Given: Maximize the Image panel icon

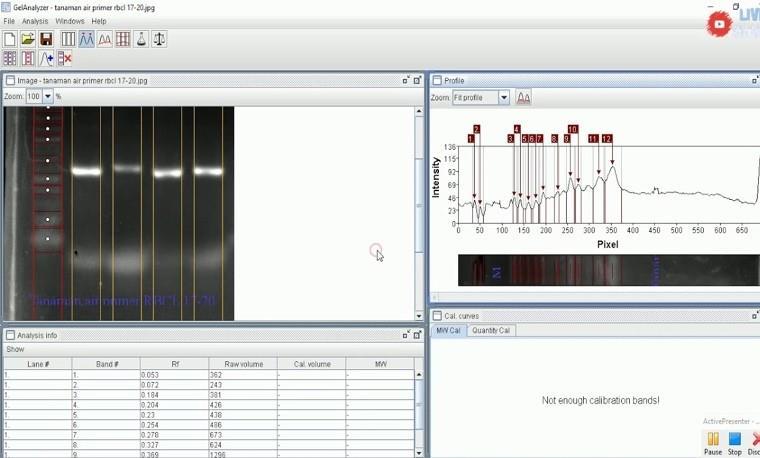Looking at the screenshot, I should pos(417,80).
